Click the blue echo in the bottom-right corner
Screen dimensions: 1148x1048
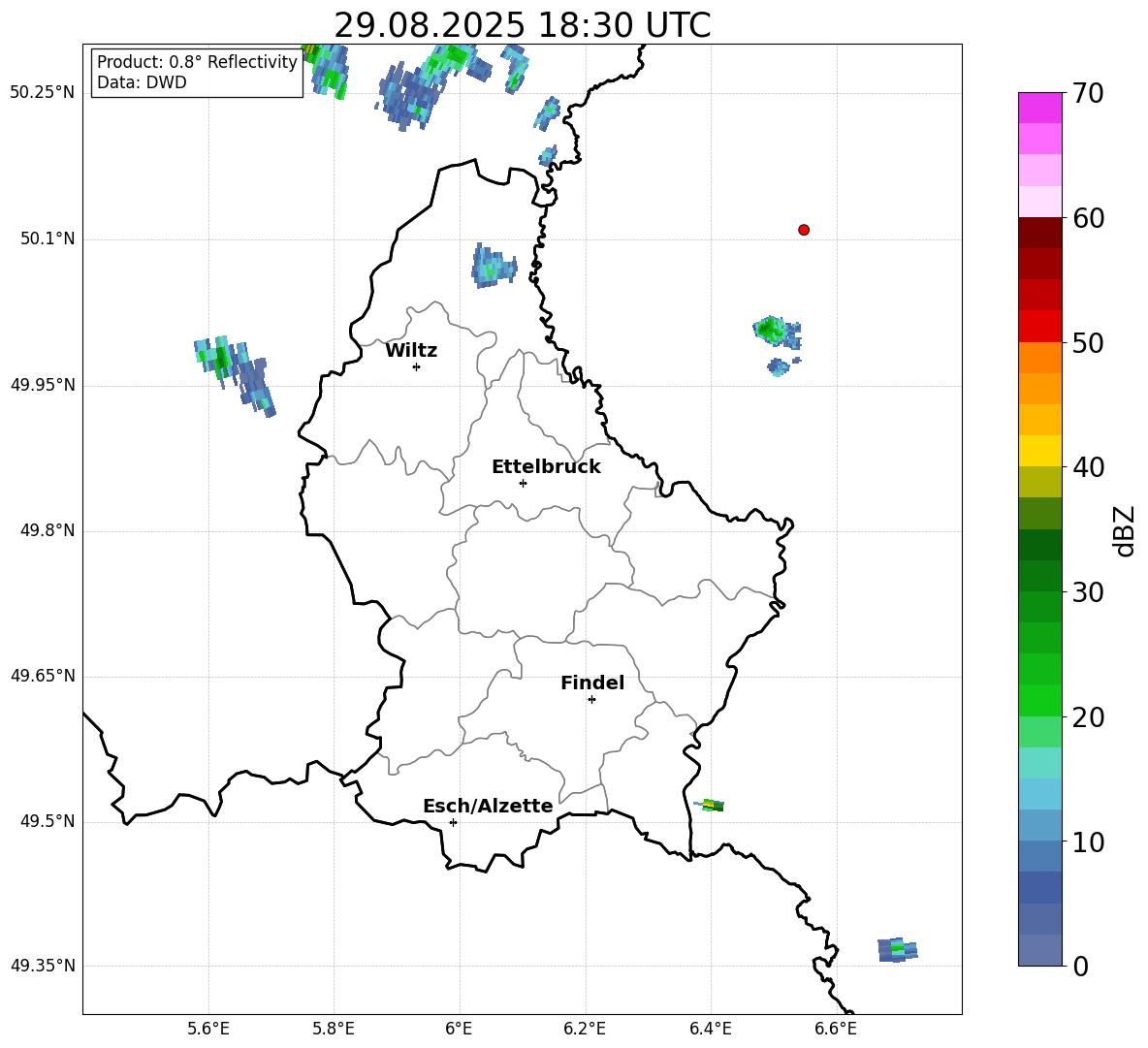(898, 949)
